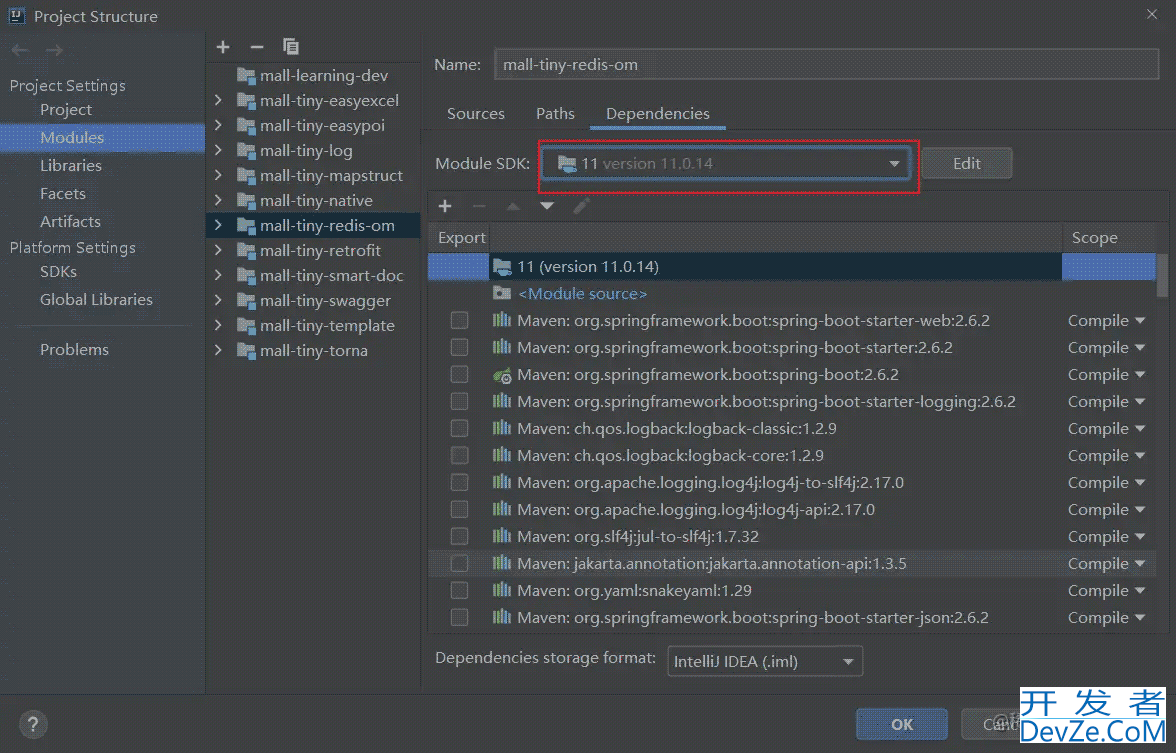This screenshot has width=1176, height=753.
Task: Check Export for logback-core:1.2.9
Action: pos(459,455)
